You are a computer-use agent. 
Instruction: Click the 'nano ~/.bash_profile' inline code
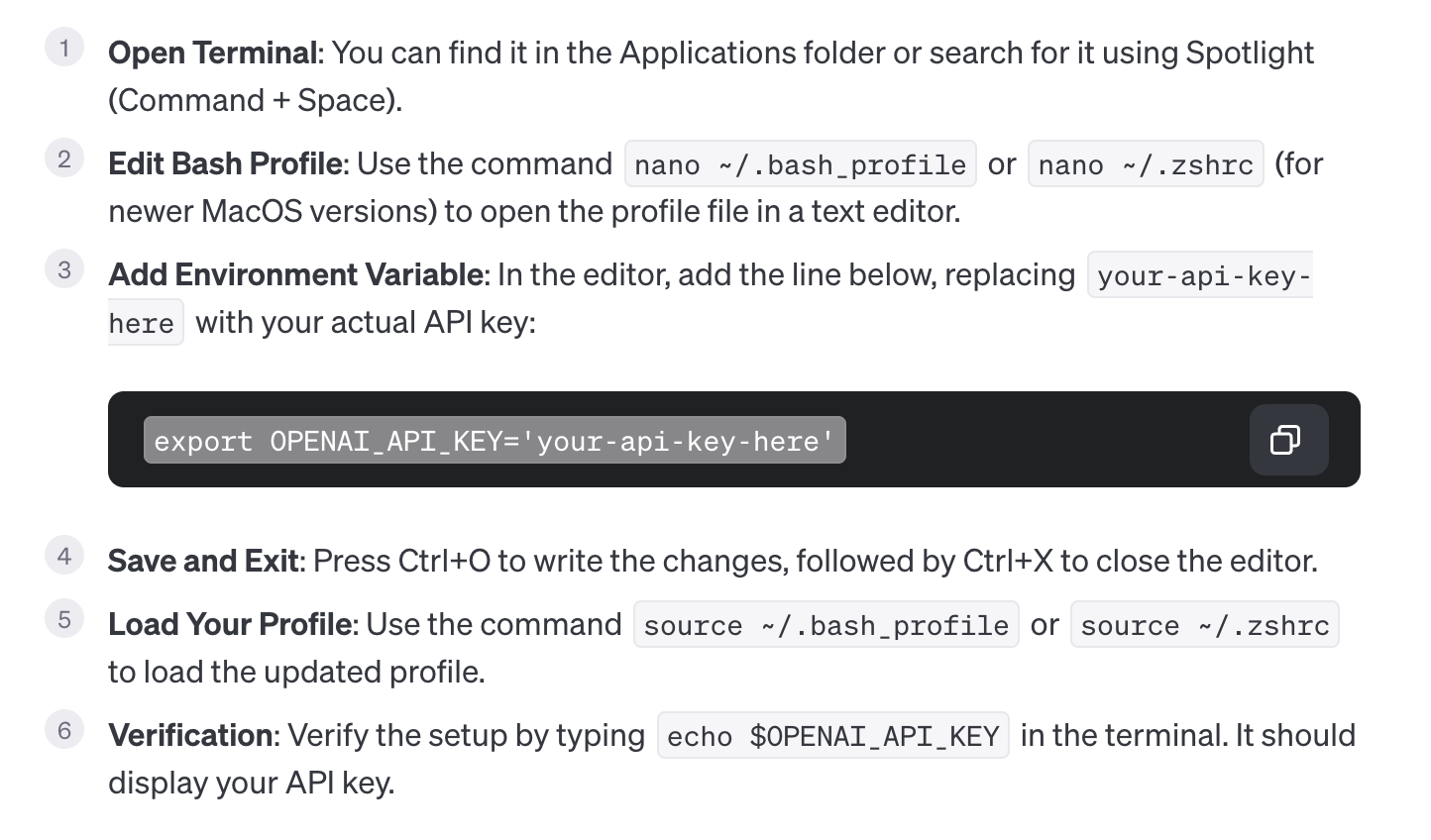800,164
